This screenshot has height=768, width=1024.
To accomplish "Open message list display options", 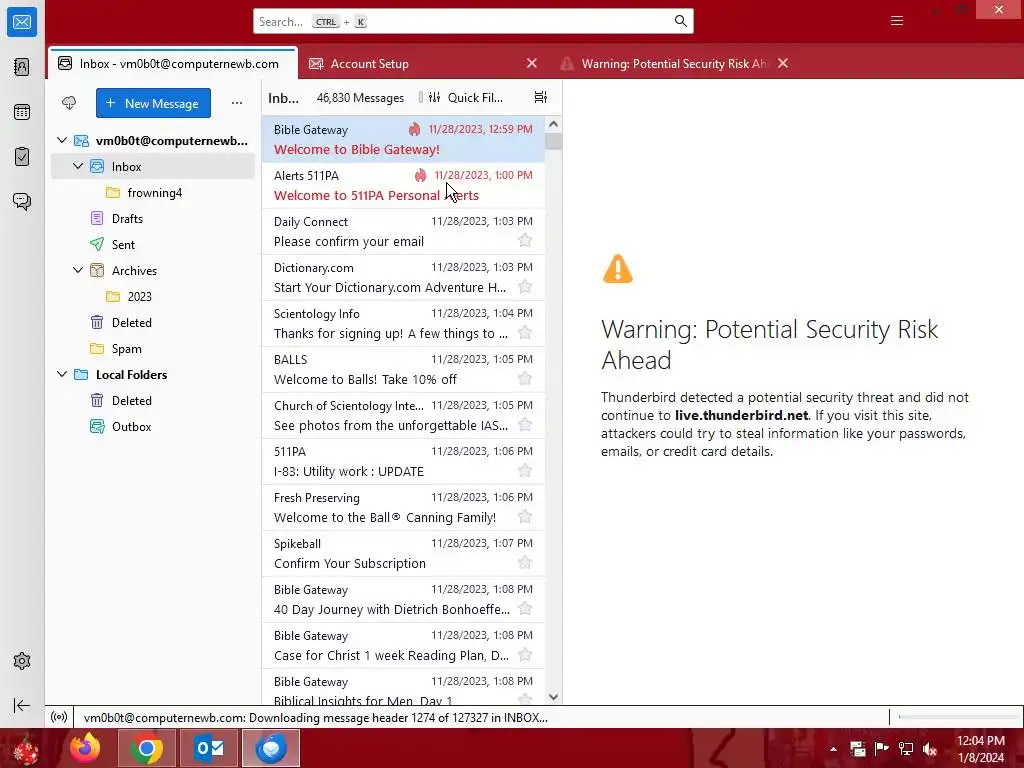I will [x=540, y=97].
